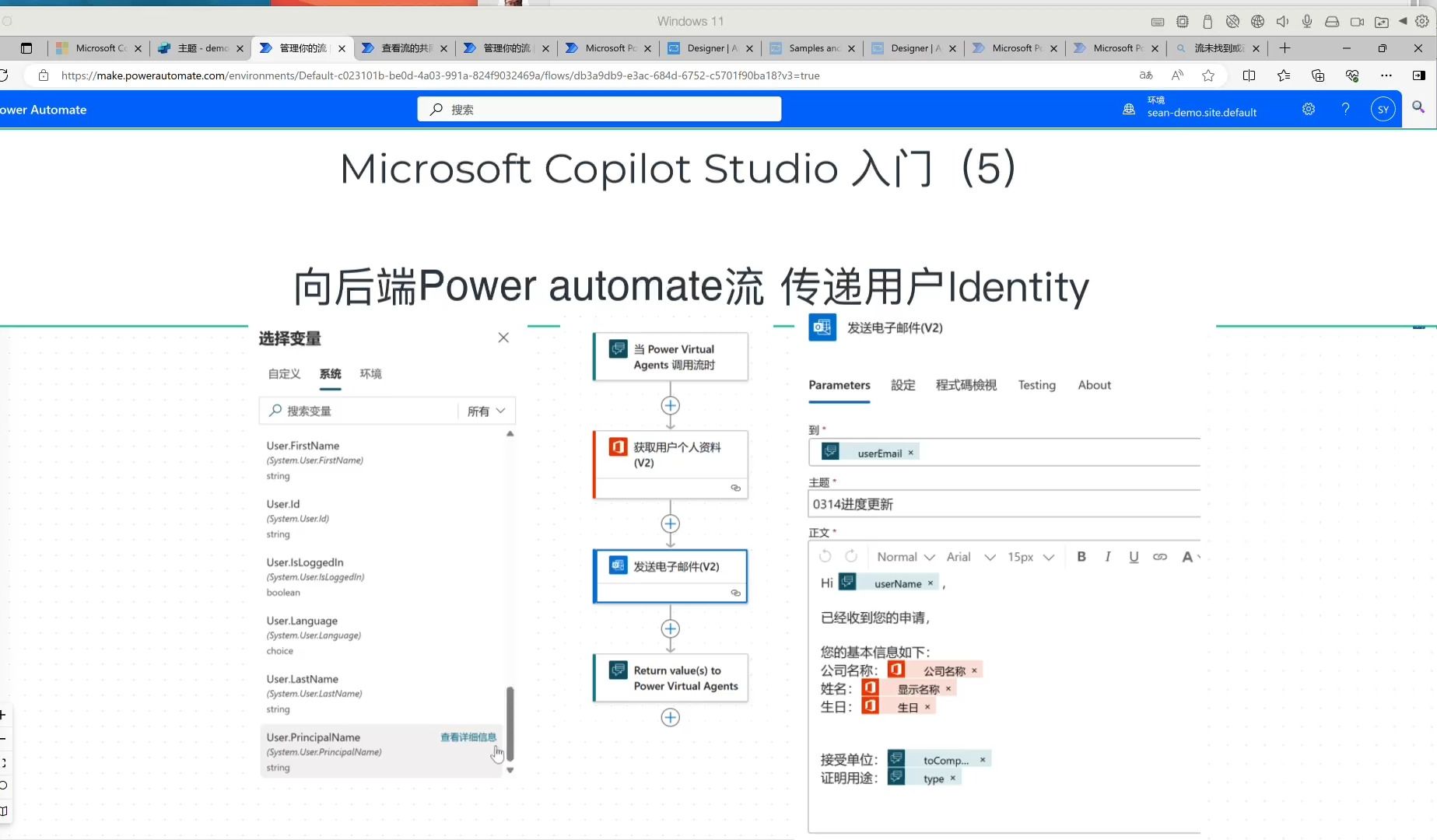Open the Arial font dropdown
Viewport: 1437px width, 840px height.
[x=971, y=557]
